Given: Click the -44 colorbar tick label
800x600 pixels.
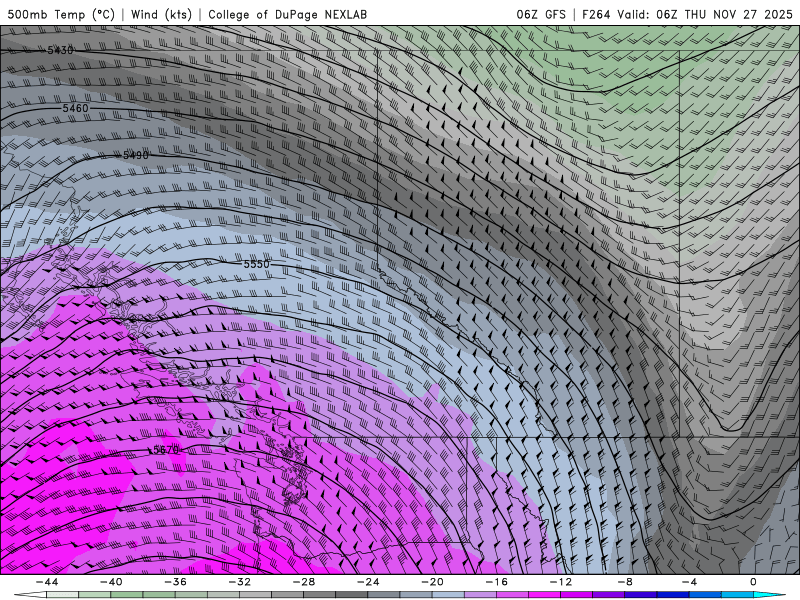Looking at the screenshot, I should pos(47,582).
